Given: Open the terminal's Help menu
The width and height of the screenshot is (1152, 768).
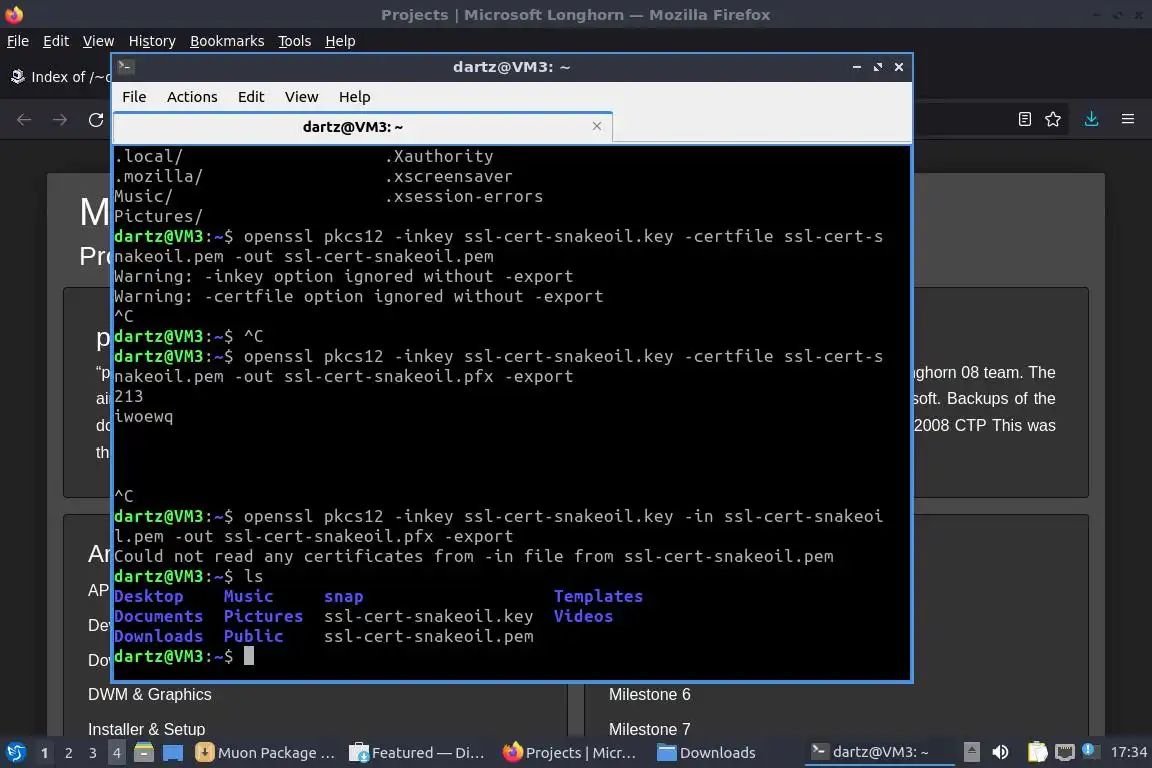Looking at the screenshot, I should click(x=354, y=97).
